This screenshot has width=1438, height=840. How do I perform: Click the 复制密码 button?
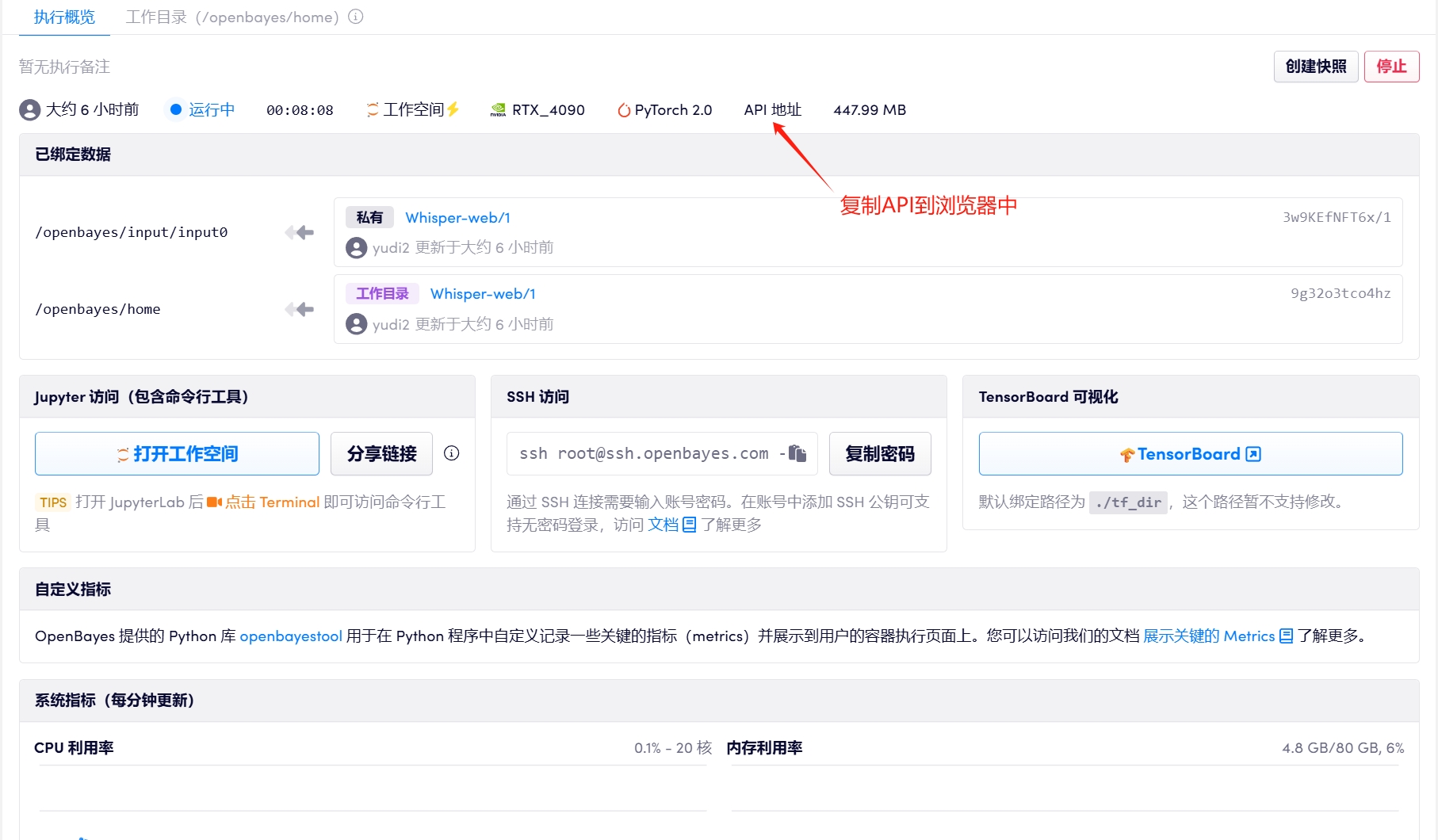pos(879,453)
